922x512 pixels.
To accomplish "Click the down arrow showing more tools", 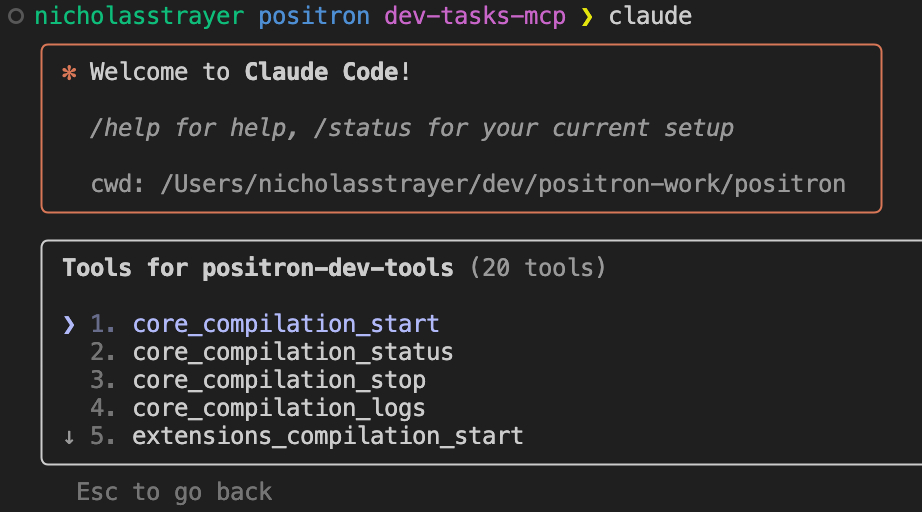I will tap(69, 436).
